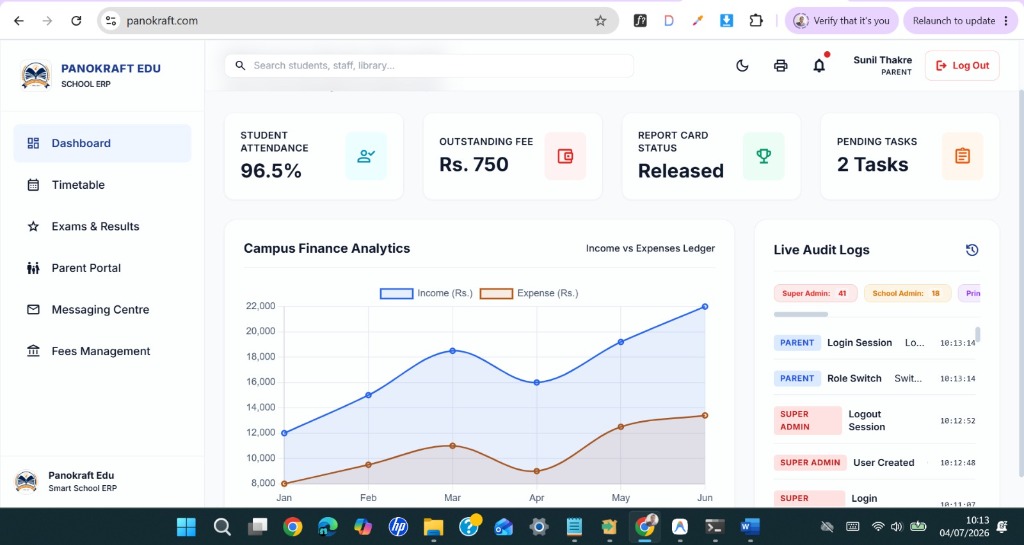Open File Explorer from taskbar
The image size is (1024, 545).
433,527
